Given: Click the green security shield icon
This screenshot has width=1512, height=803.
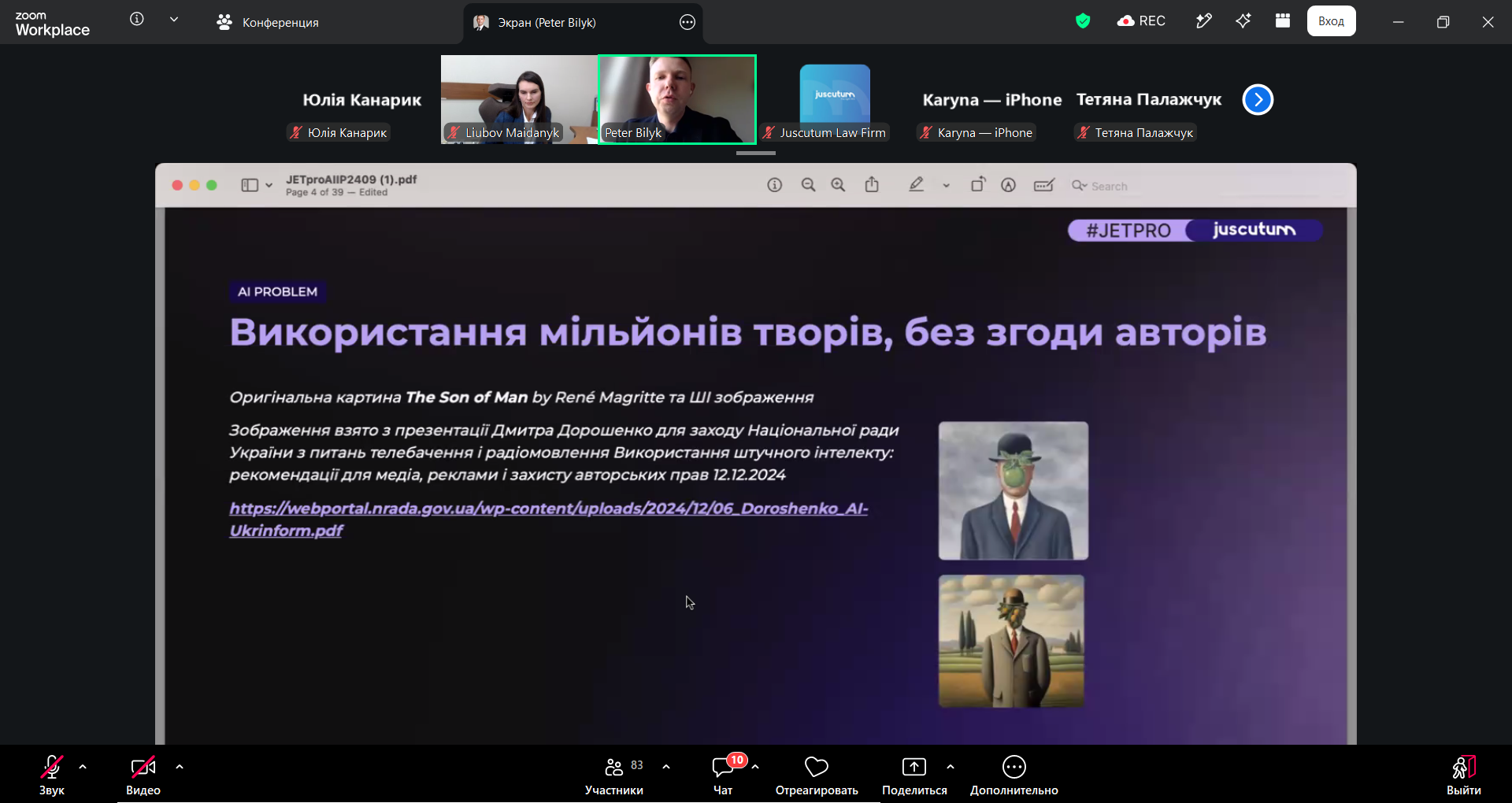Looking at the screenshot, I should (1083, 21).
